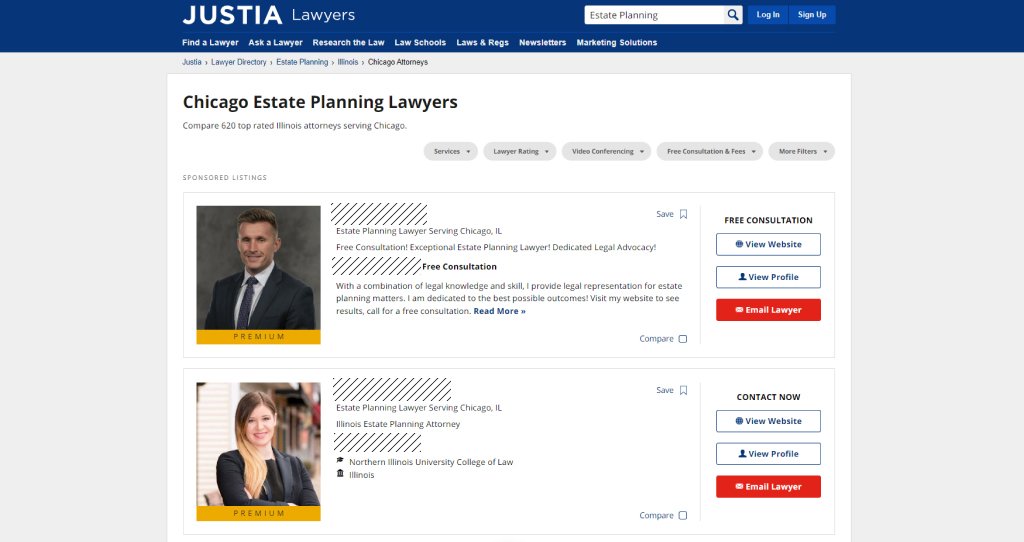Viewport: 1024px width, 542px height.
Task: Open Estate Planning breadcrumb link
Action: (x=302, y=62)
